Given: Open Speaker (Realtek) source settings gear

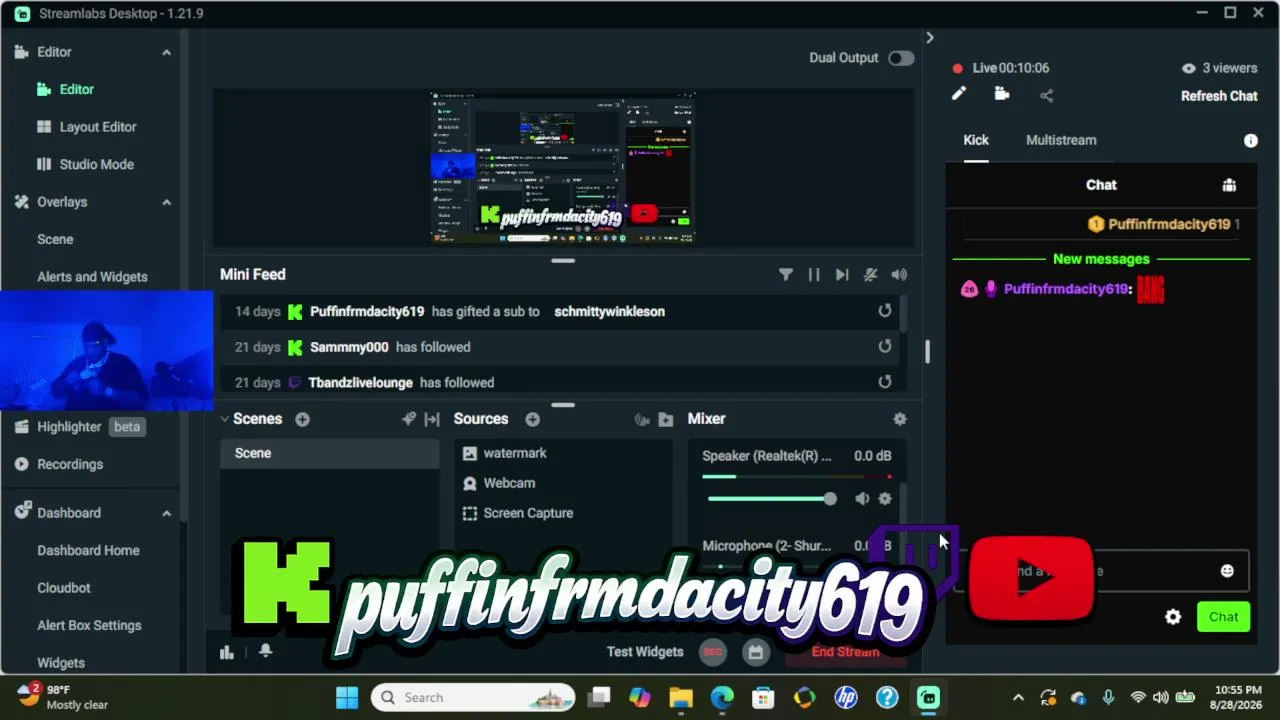Looking at the screenshot, I should tap(885, 498).
